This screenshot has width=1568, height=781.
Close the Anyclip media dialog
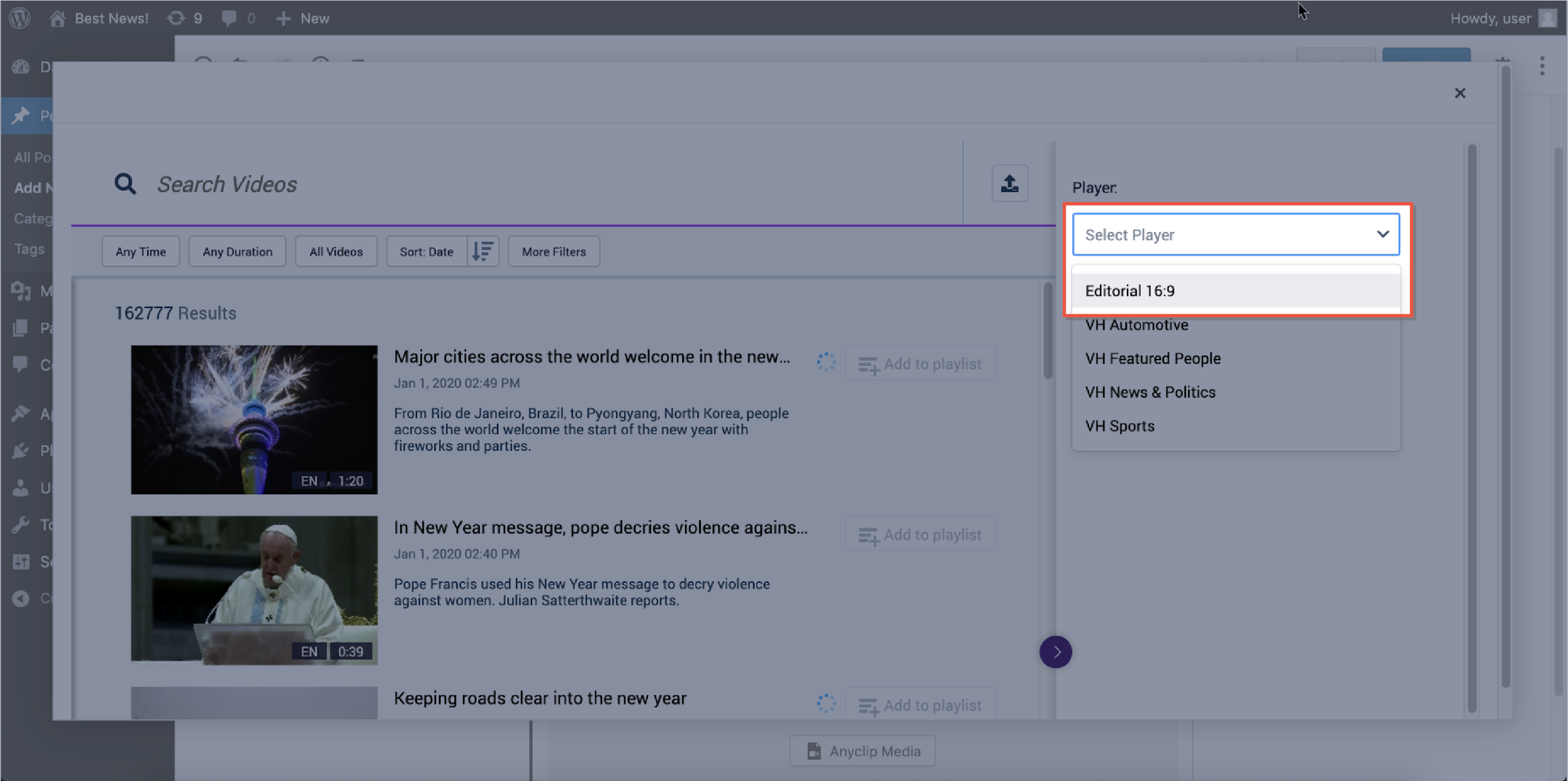(1460, 93)
